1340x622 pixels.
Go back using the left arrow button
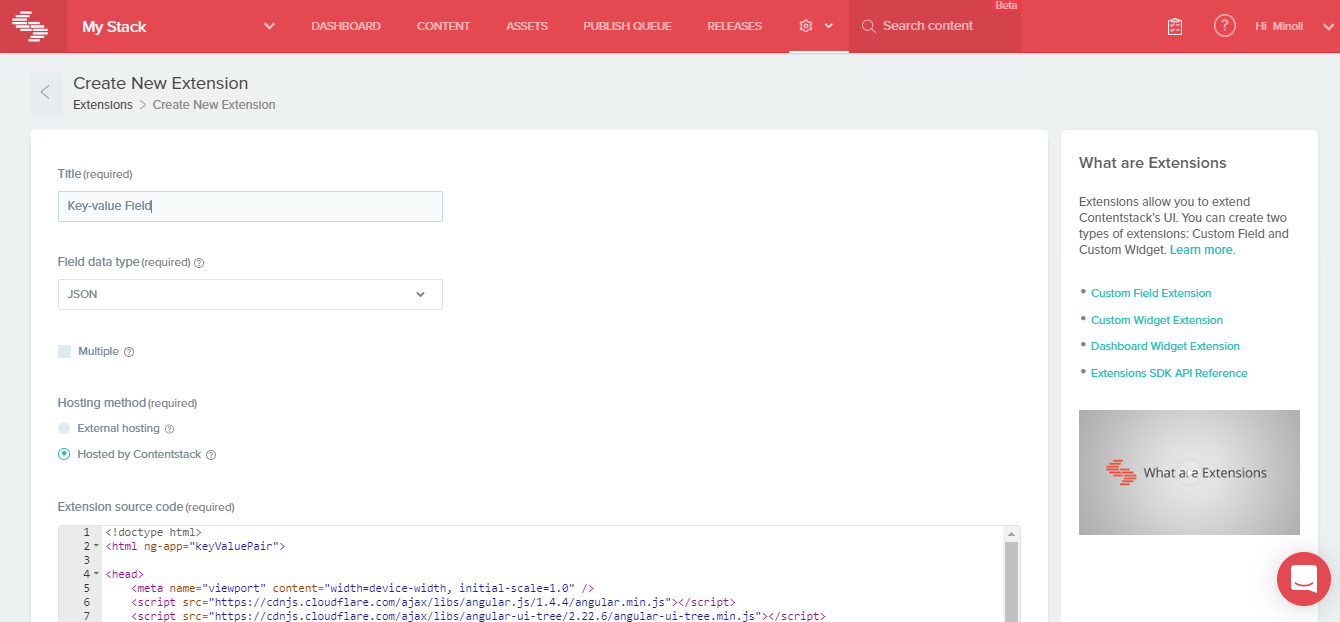(46, 93)
